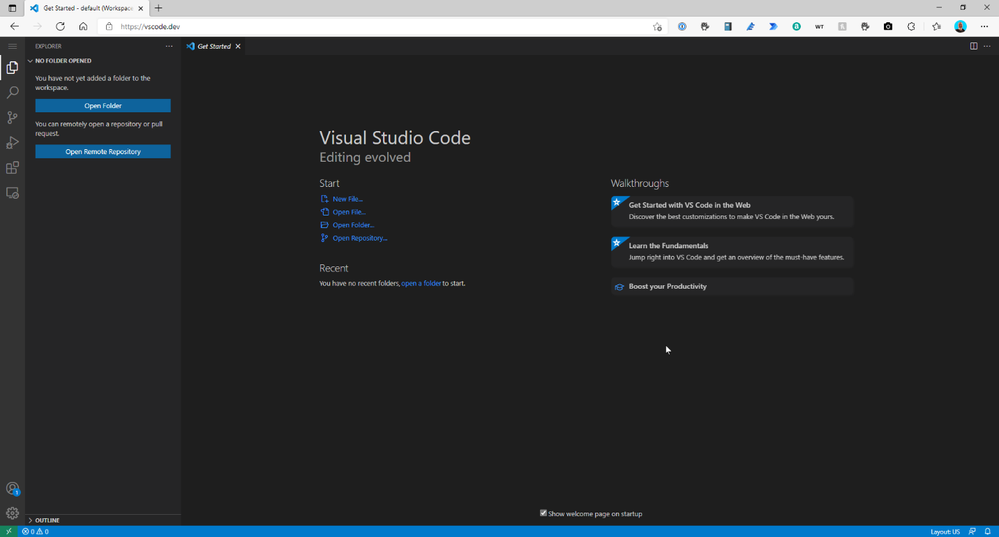Image resolution: width=999 pixels, height=537 pixels.
Task: Toggle Show welcome page on startup
Action: (543, 513)
